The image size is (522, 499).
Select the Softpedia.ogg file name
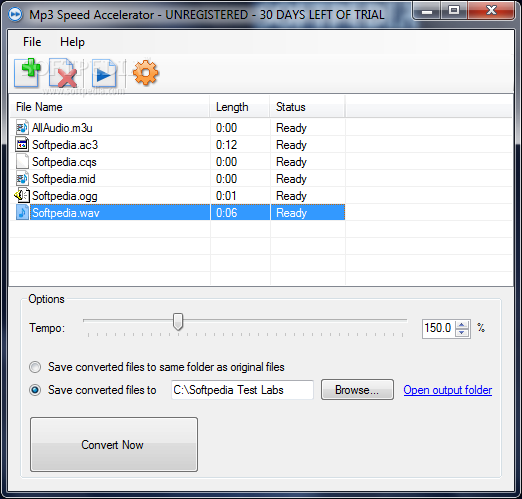click(65, 196)
